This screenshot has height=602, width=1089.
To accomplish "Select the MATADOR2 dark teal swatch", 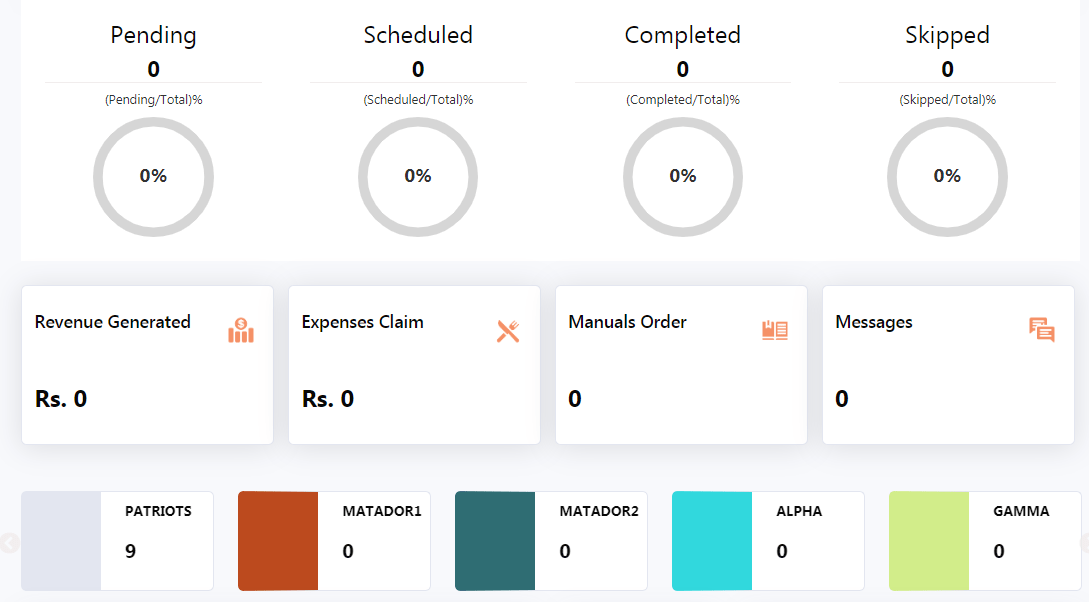I will (x=495, y=541).
